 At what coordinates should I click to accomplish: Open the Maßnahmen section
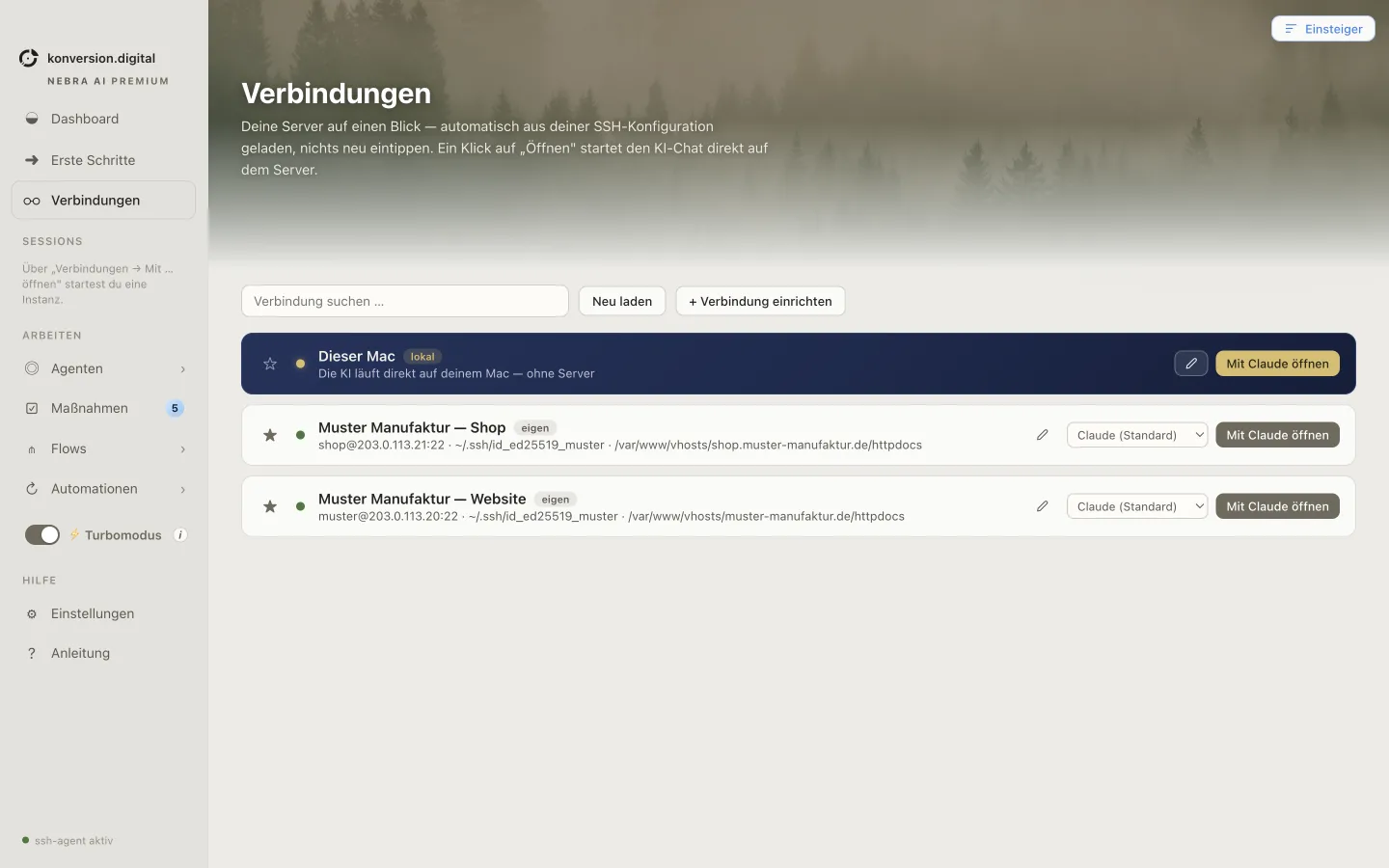click(x=103, y=408)
